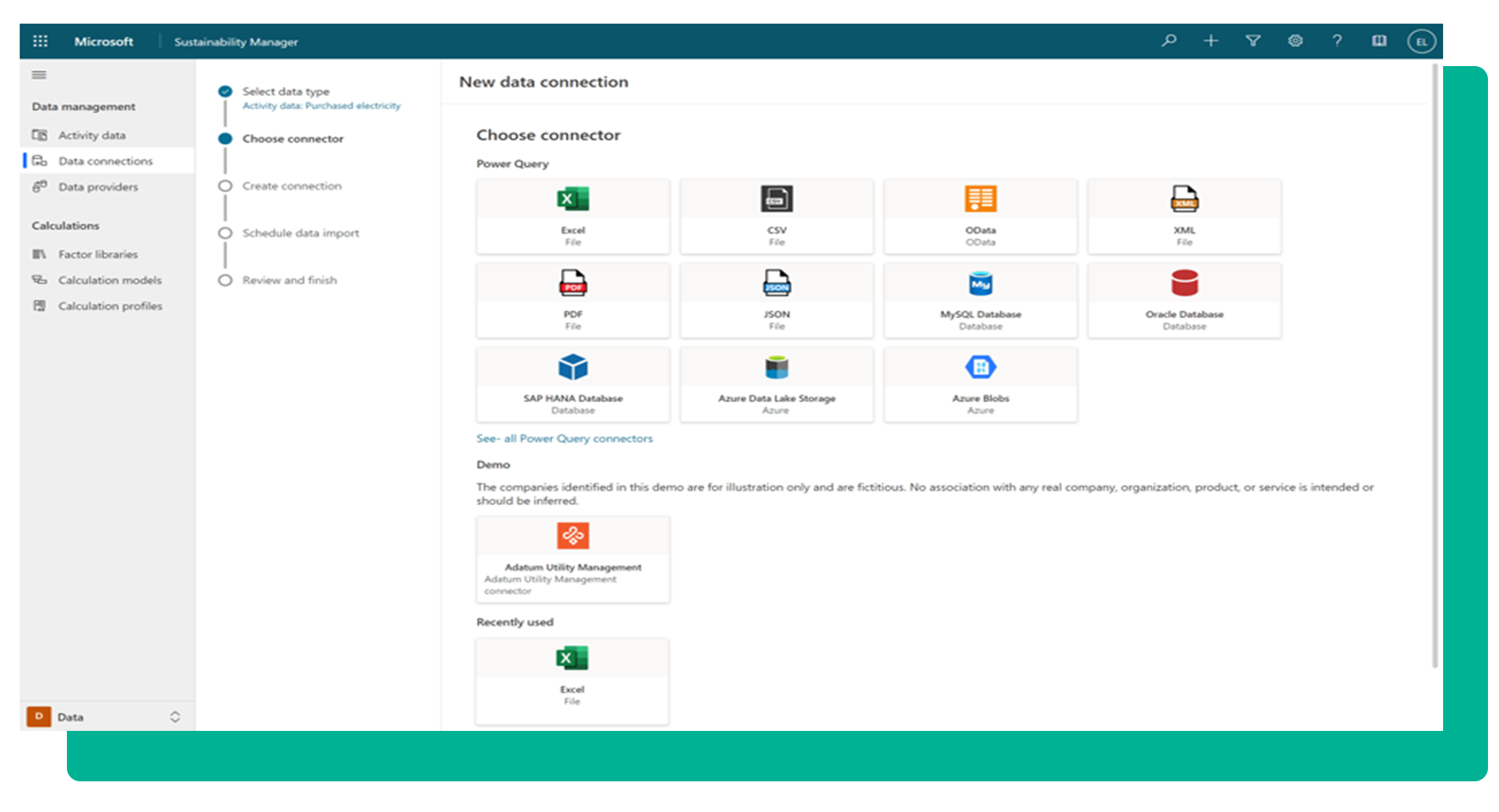Click the help question mark icon
This screenshot has height=812, width=1499.
pyautogui.click(x=1337, y=41)
